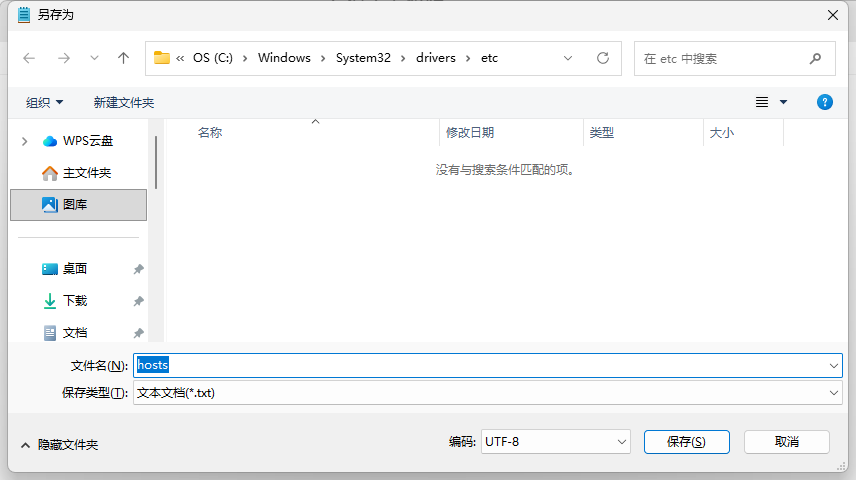Open 主文件夹 in the sidebar

click(76, 173)
